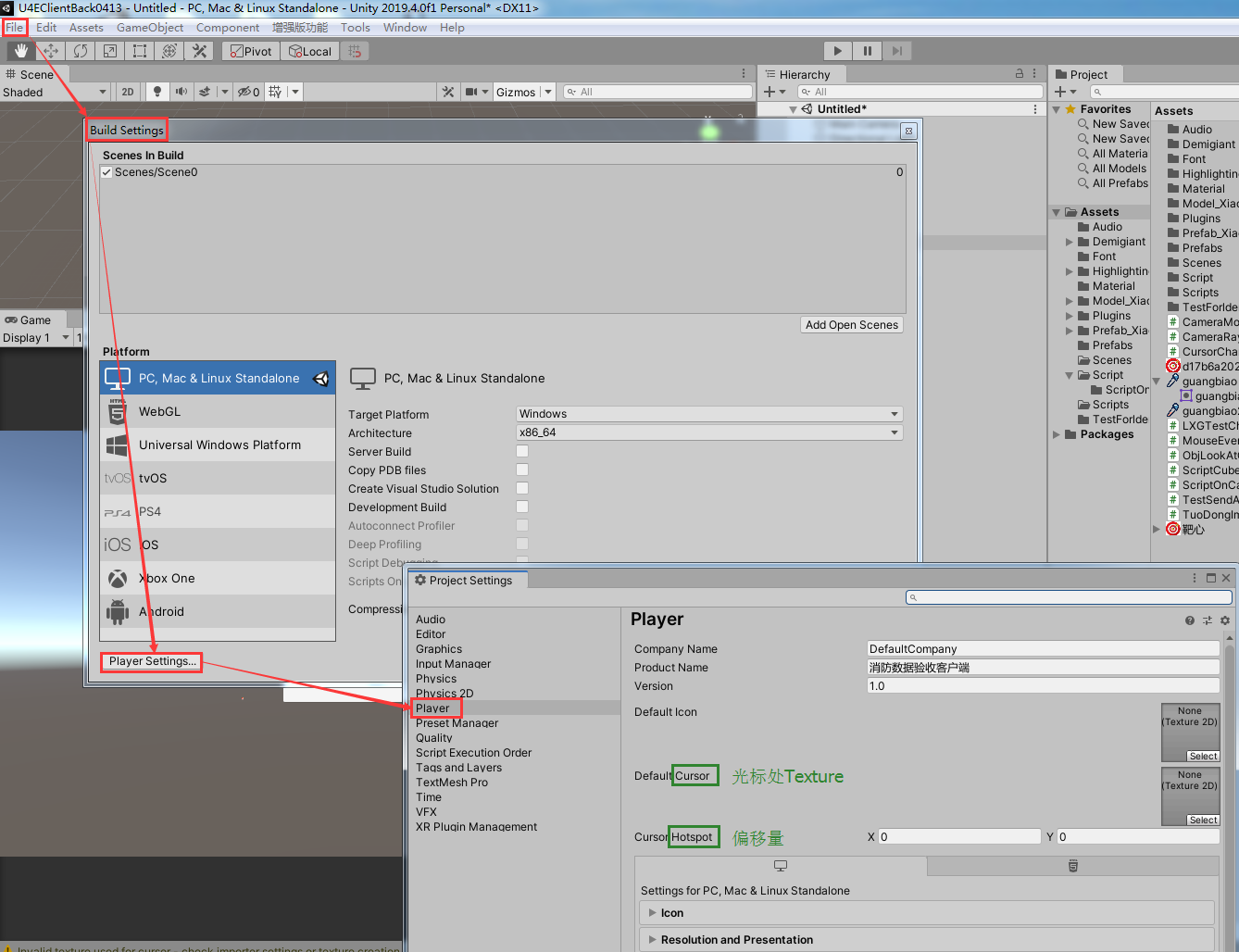Expand the Packages folder
The width and height of the screenshot is (1239, 952).
(1057, 434)
